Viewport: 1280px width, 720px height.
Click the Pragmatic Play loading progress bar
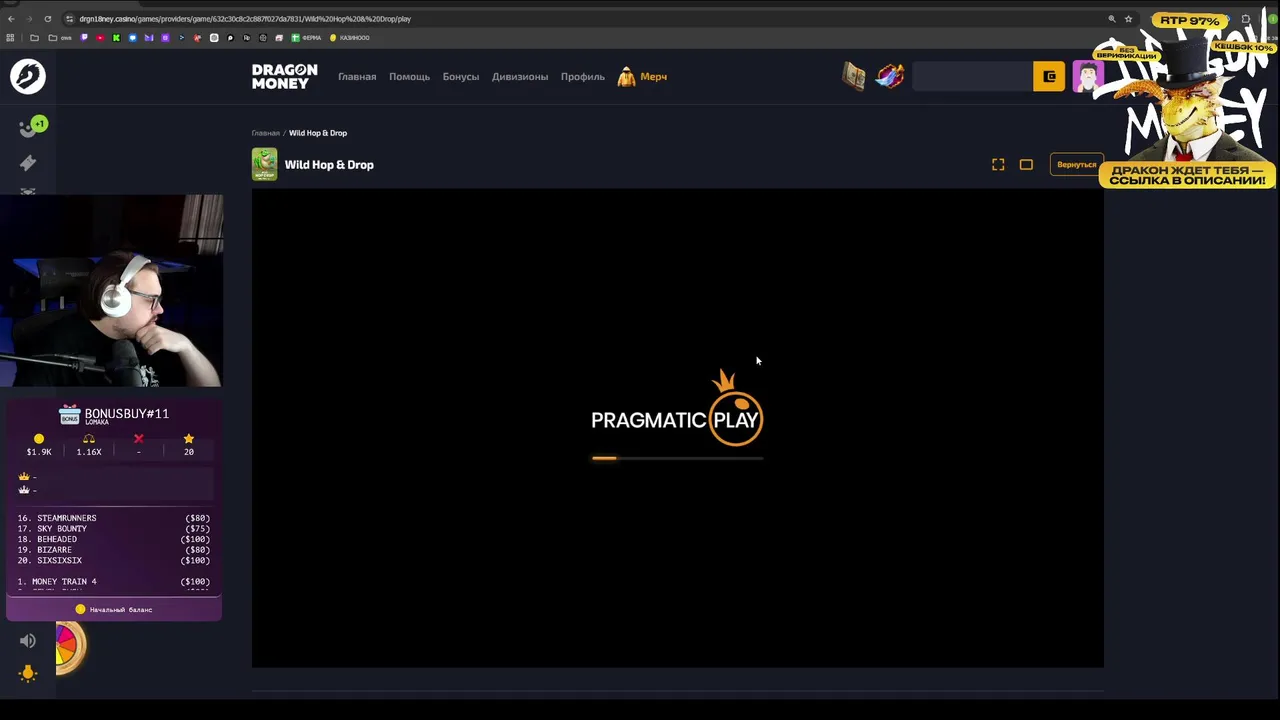tap(677, 458)
